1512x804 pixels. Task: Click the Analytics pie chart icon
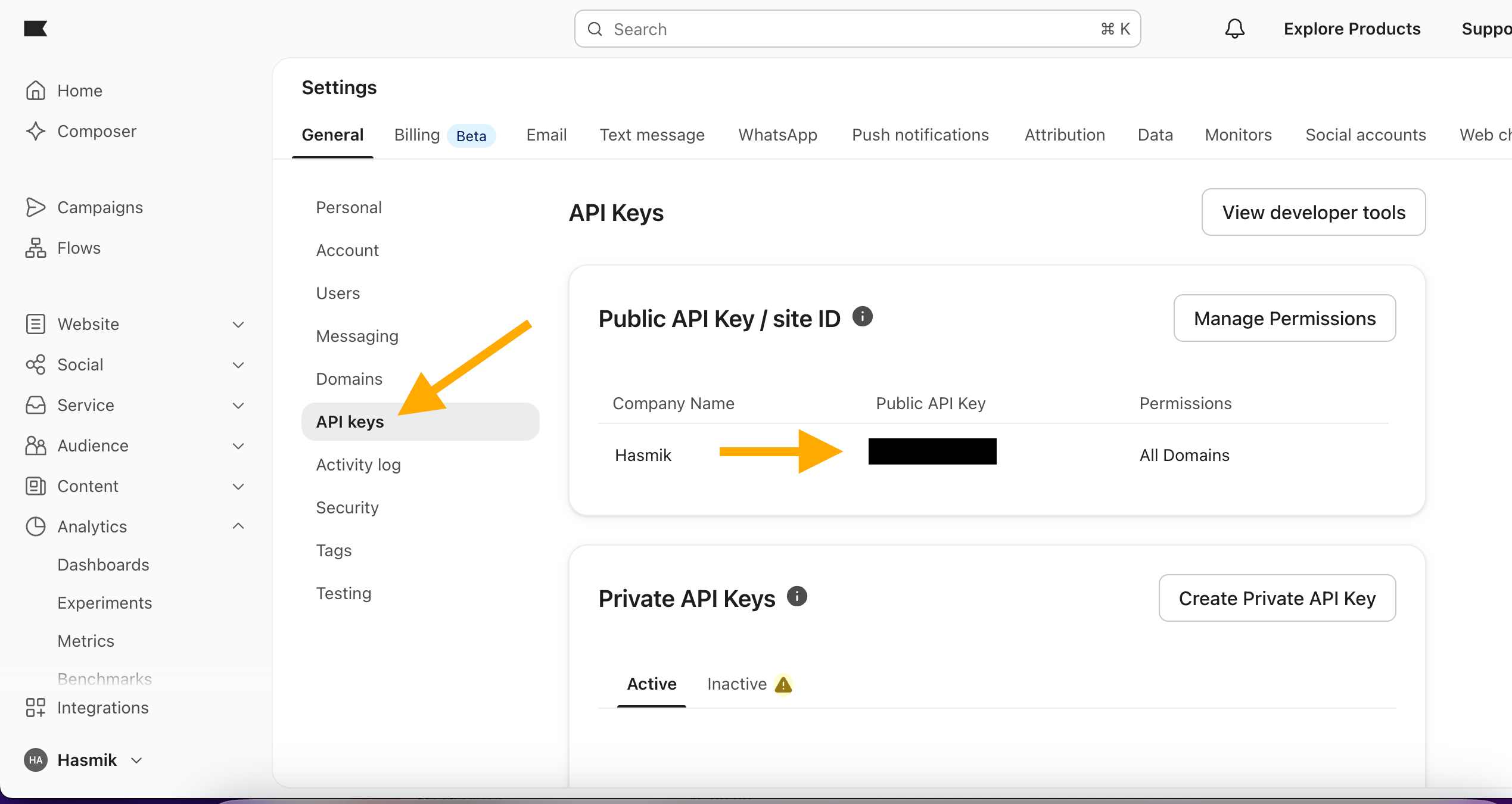pyautogui.click(x=36, y=526)
